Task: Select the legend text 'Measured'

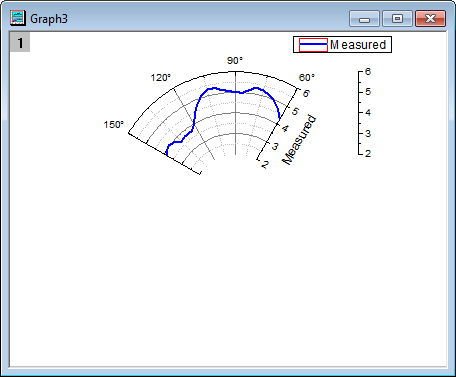Action: (358, 45)
